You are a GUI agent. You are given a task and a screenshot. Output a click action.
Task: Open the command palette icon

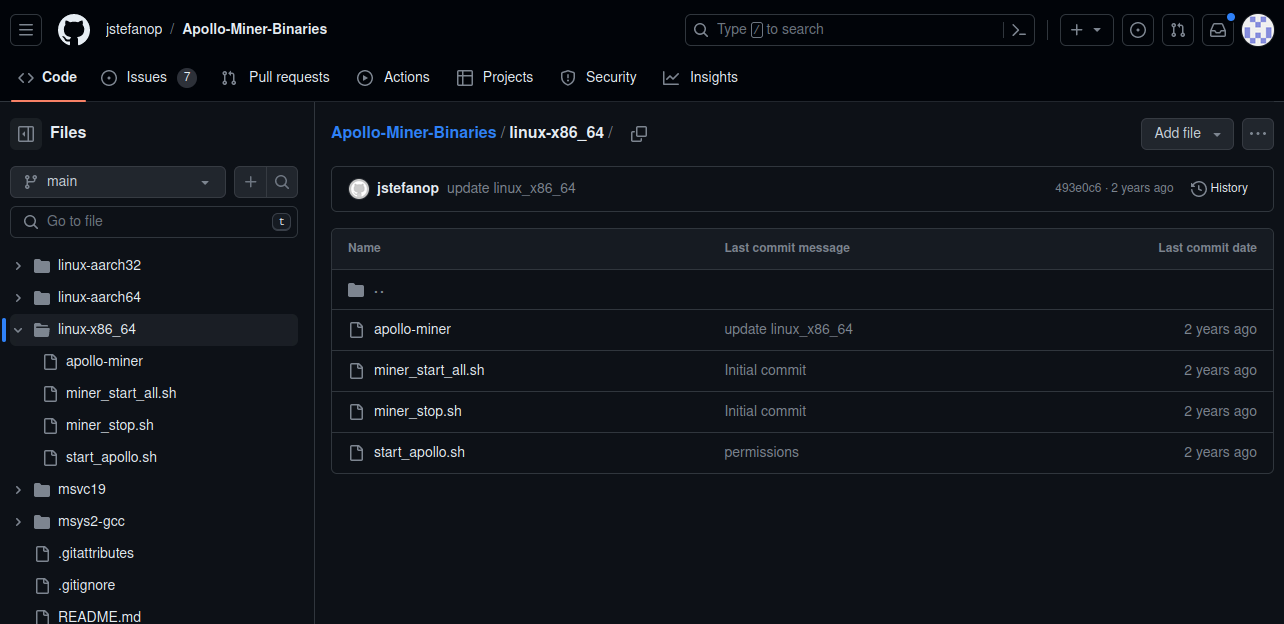pos(1019,30)
